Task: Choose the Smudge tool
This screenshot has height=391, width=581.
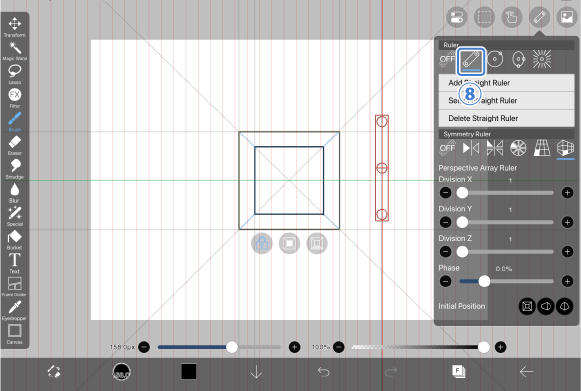Action: pyautogui.click(x=14, y=168)
